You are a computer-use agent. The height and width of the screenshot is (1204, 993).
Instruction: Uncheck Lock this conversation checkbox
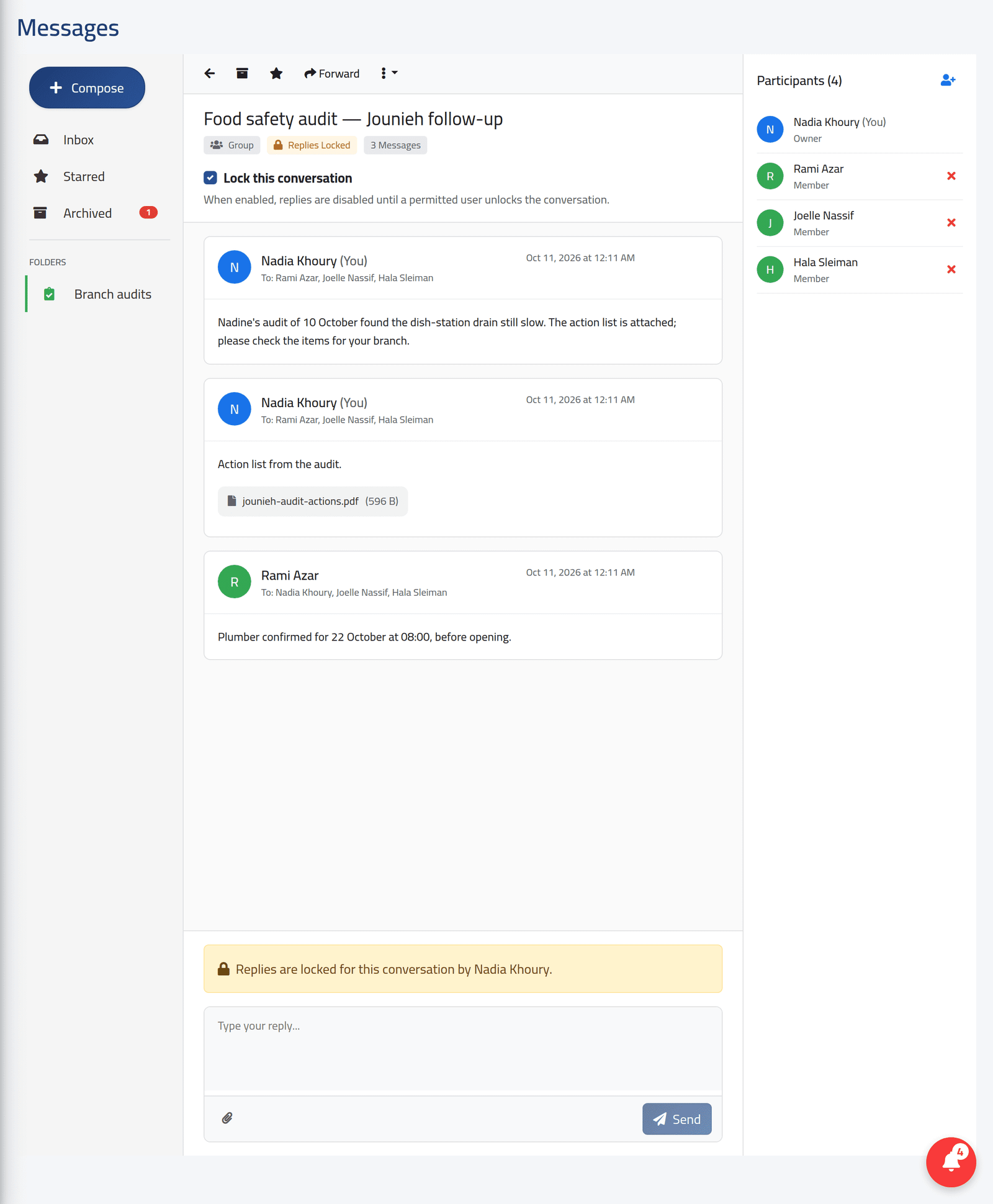pos(210,178)
